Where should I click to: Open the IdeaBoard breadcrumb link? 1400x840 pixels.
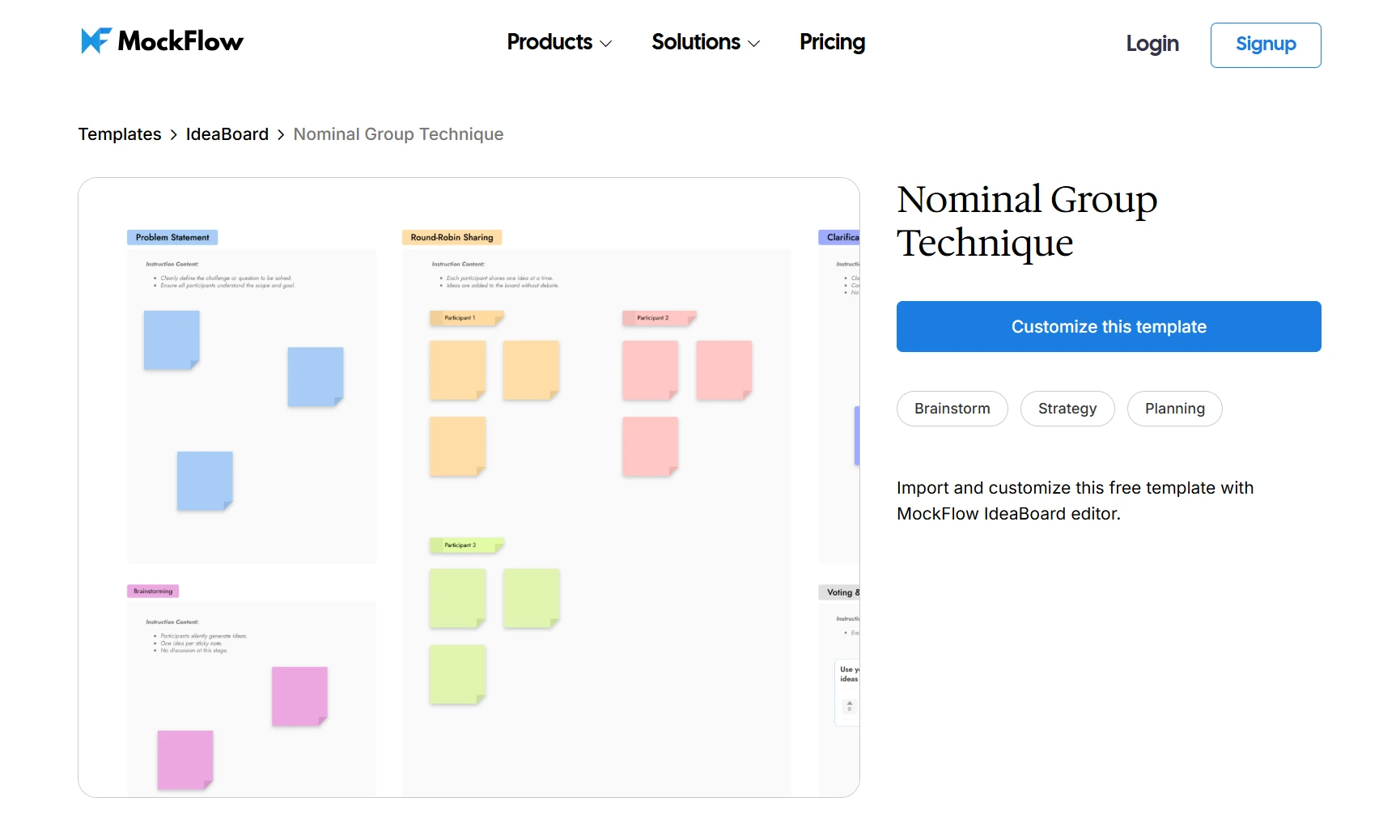(227, 134)
